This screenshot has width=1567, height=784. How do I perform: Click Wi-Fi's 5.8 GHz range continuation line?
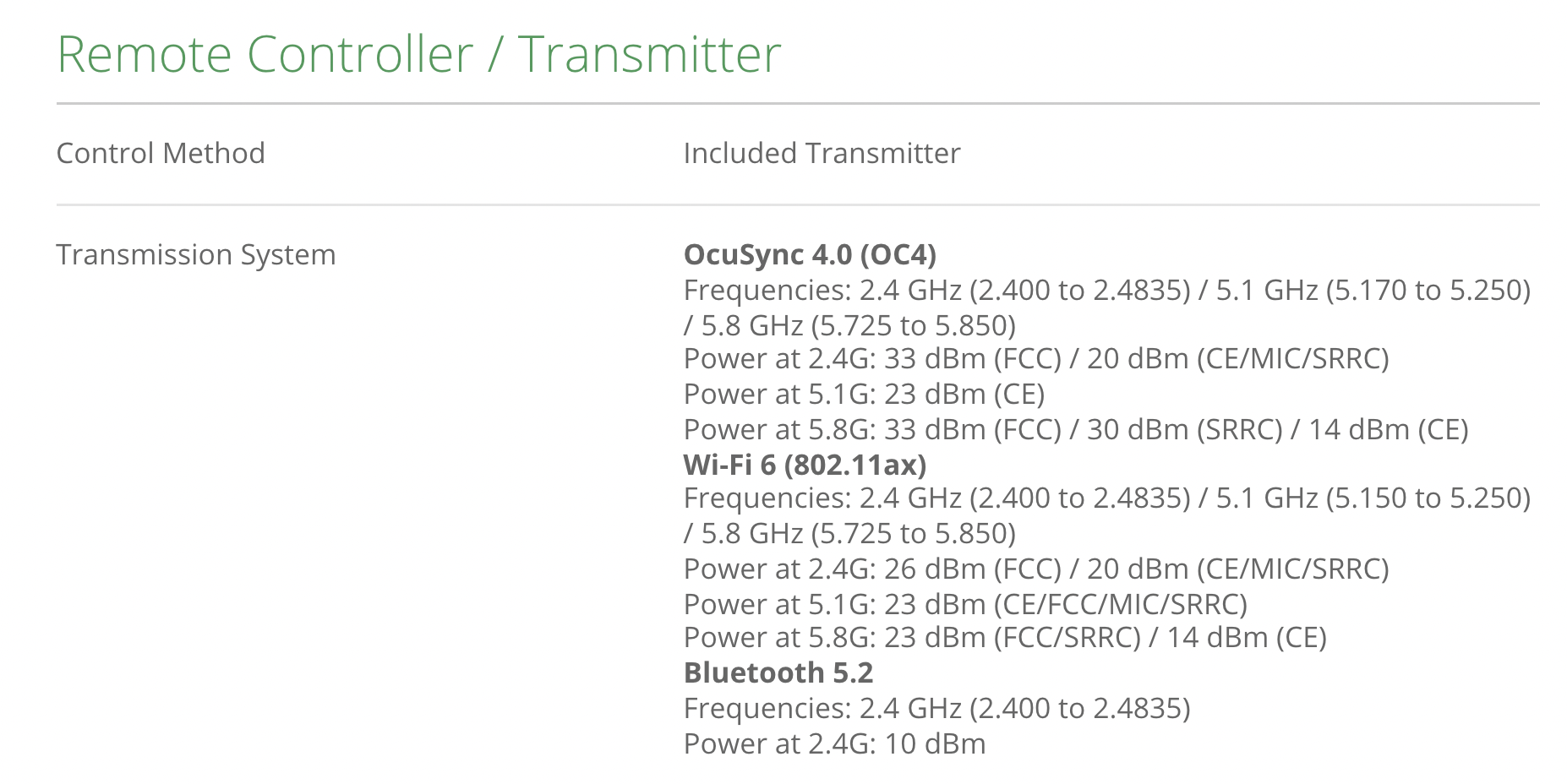coord(849,534)
